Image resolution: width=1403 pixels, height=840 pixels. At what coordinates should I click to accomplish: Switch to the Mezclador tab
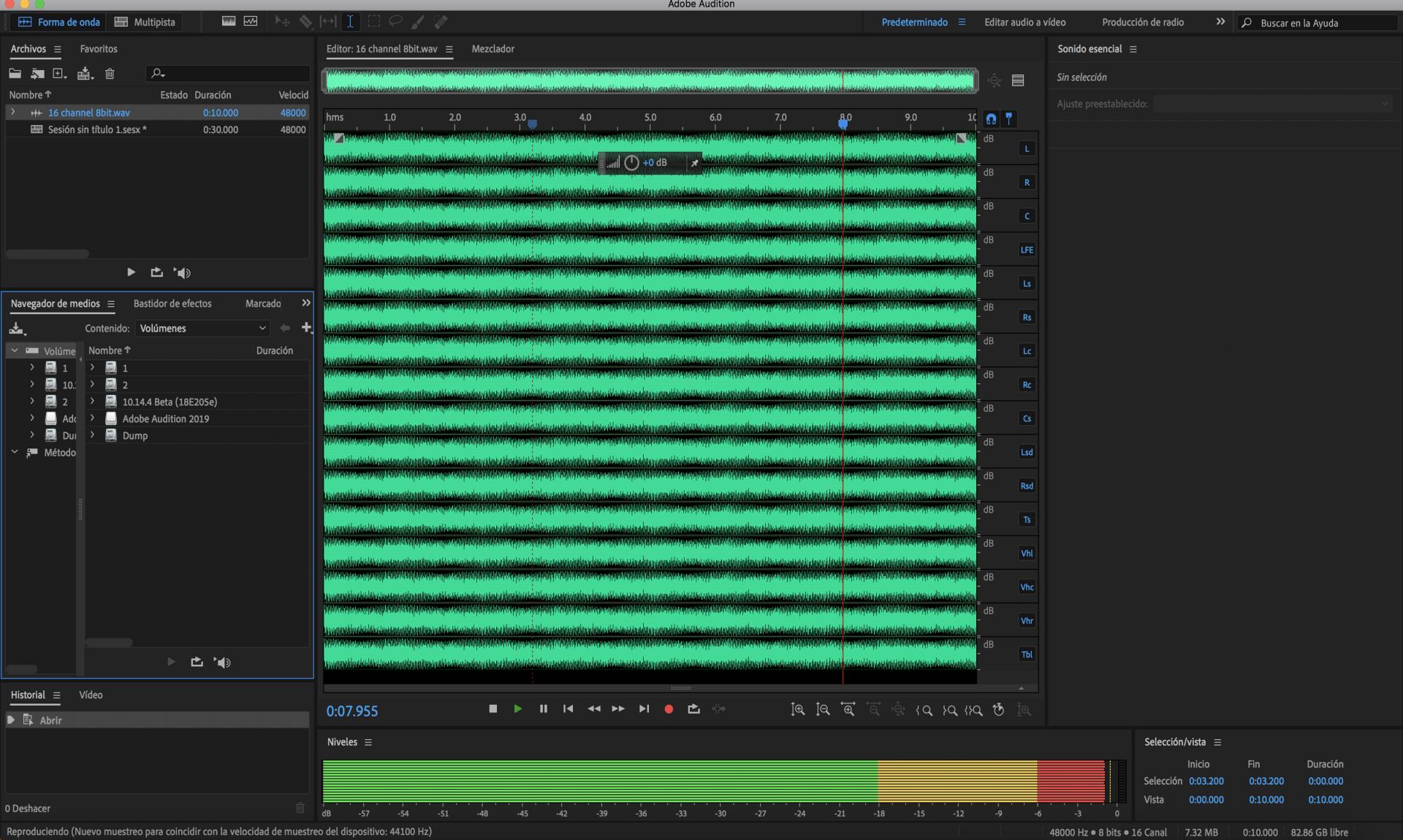[493, 49]
